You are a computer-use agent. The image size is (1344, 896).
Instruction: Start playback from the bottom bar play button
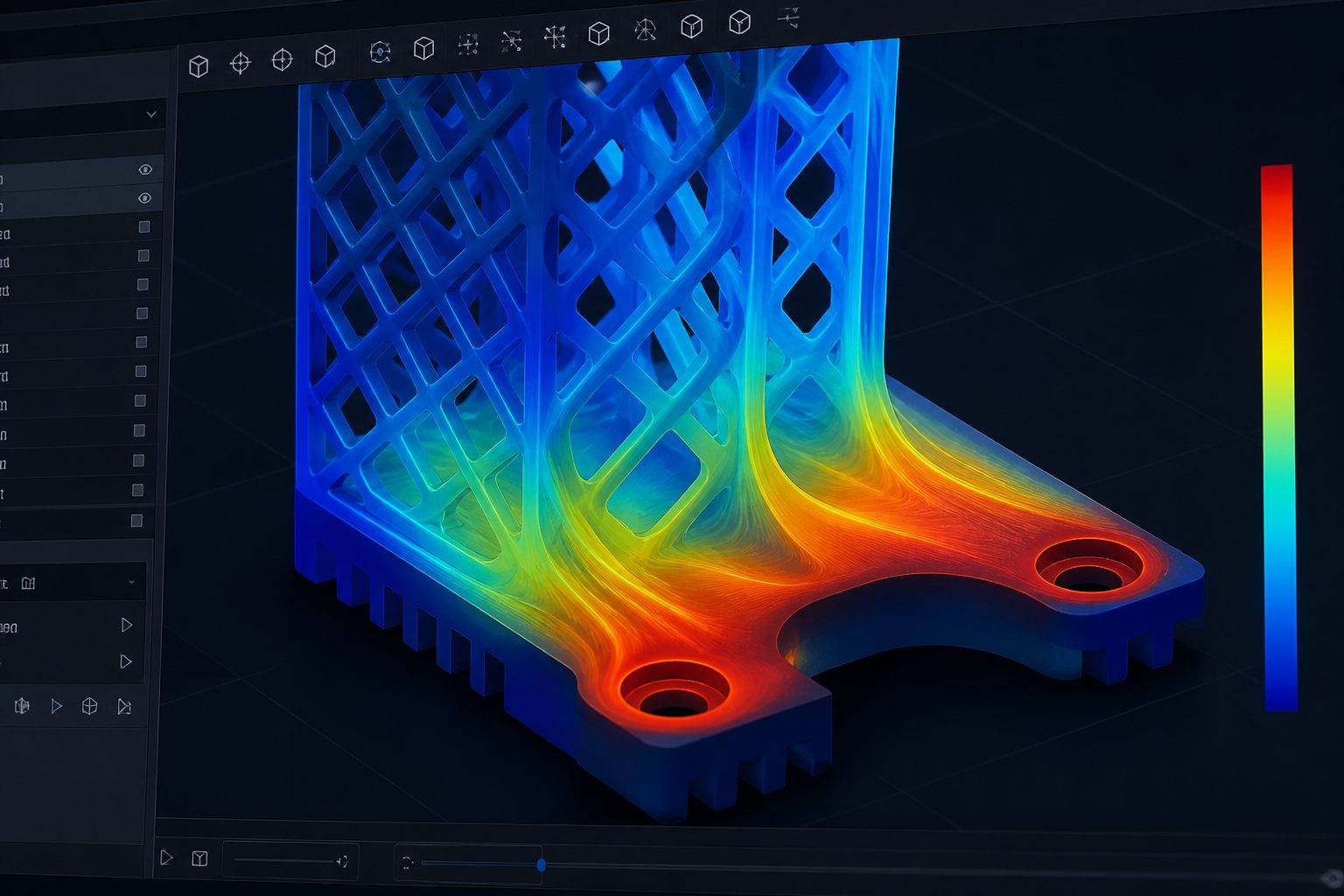[x=166, y=858]
